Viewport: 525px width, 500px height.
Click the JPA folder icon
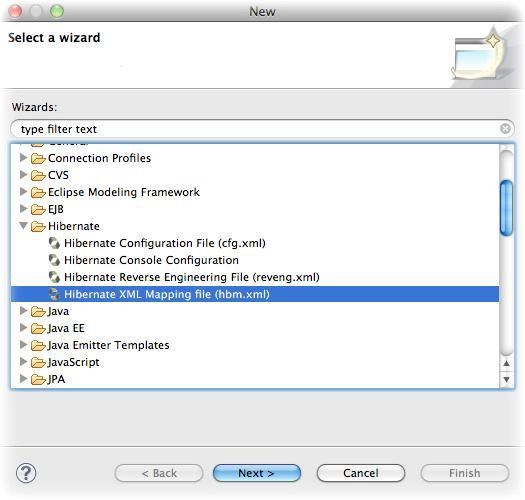click(x=38, y=379)
